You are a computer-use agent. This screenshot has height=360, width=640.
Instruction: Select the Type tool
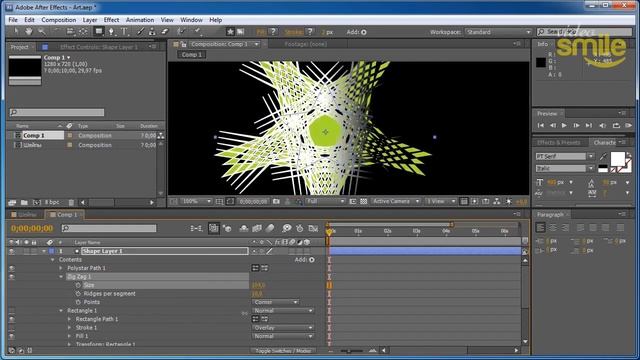point(124,31)
